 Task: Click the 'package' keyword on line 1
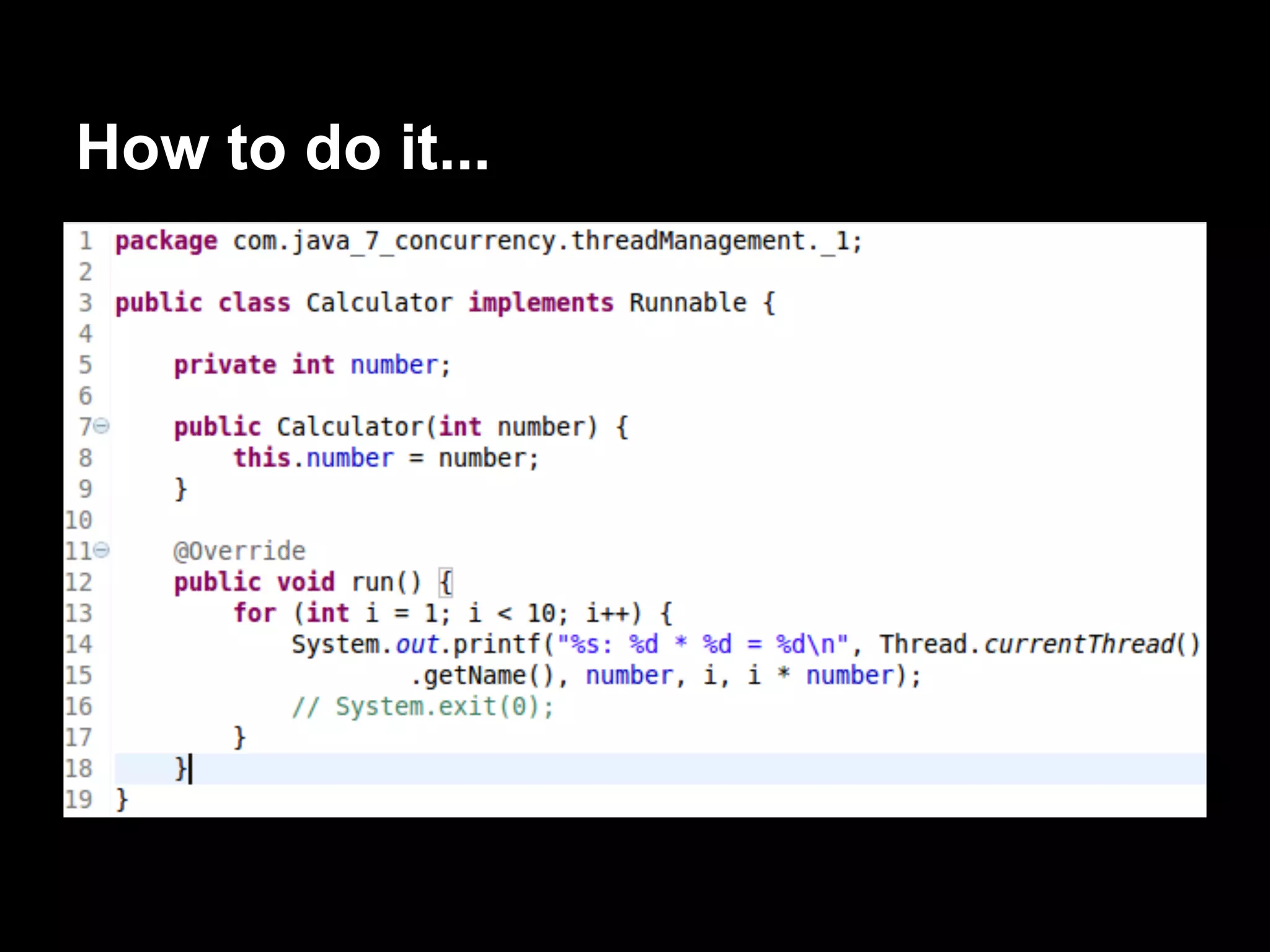point(166,241)
